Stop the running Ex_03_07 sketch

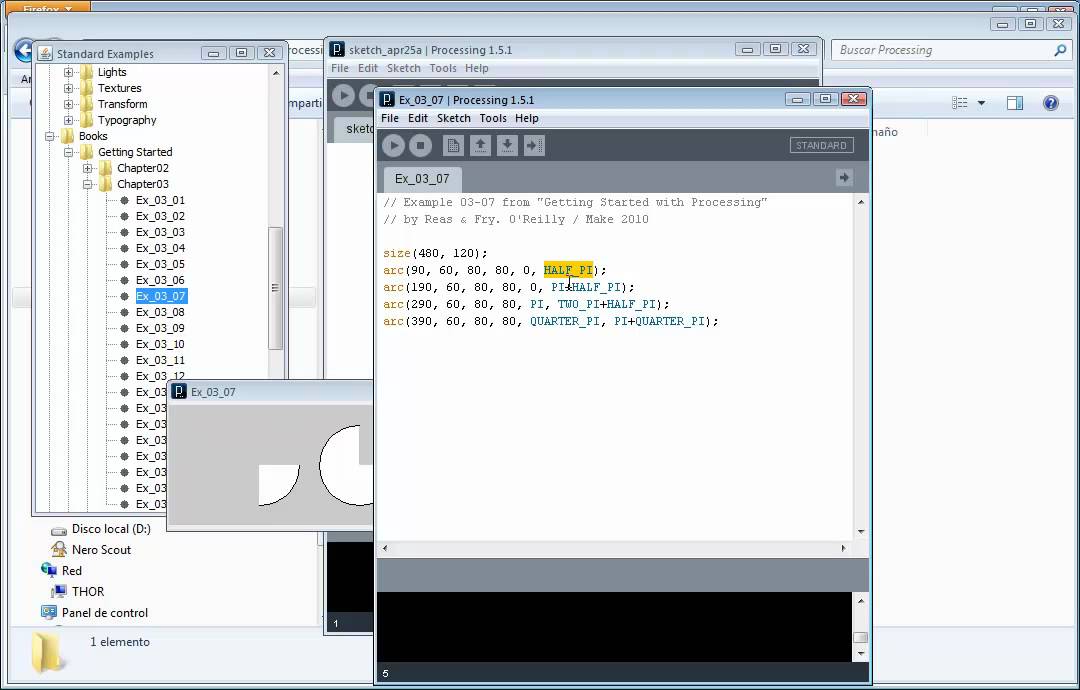(x=420, y=145)
